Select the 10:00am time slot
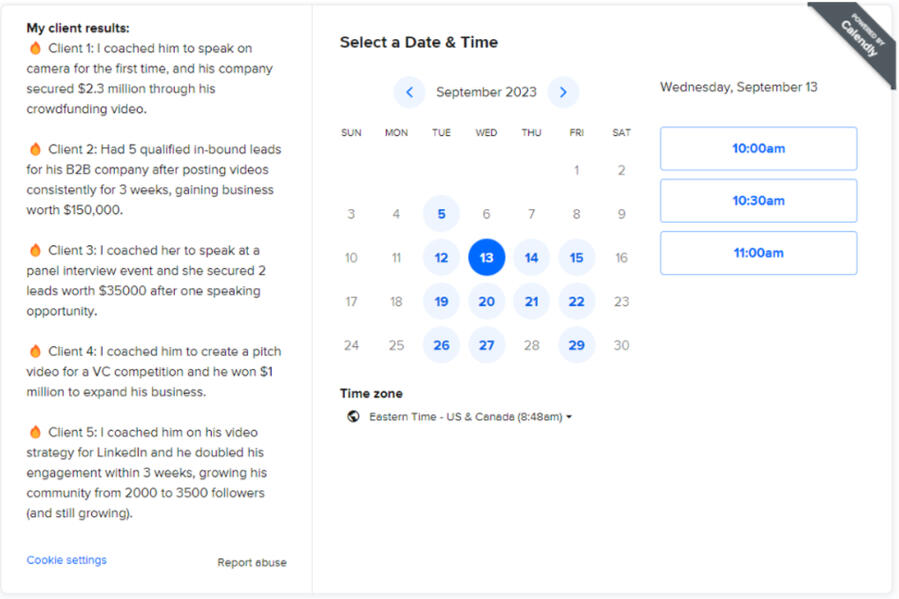The image size is (899, 599). click(x=758, y=148)
